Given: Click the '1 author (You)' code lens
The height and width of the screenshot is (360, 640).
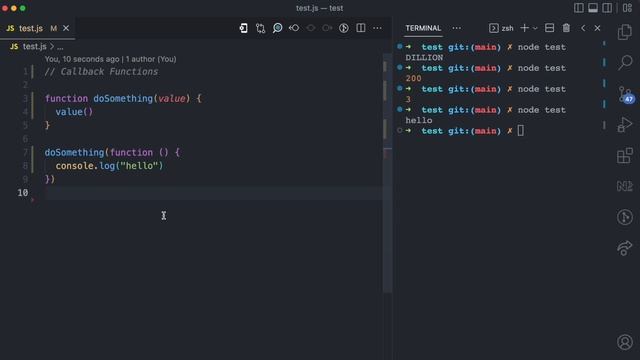Looking at the screenshot, I should tap(151, 59).
